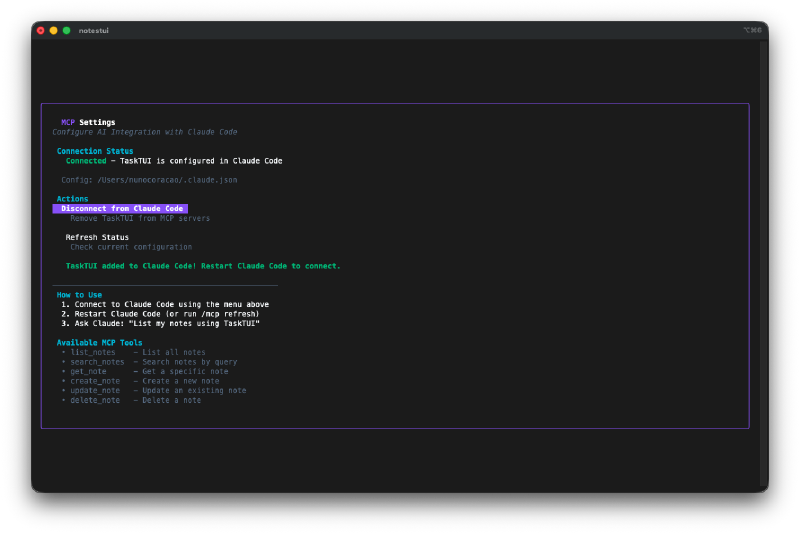The width and height of the screenshot is (800, 534).
Task: Click 'Remove TaskTUI from MCP servers' description
Action: tap(140, 218)
